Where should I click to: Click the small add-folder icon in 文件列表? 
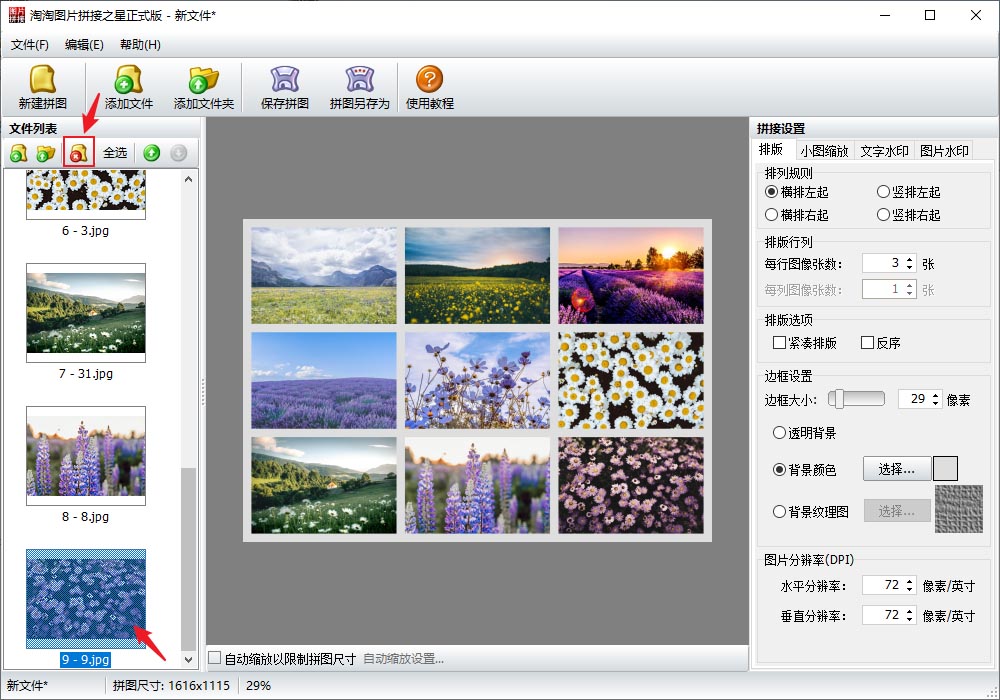coord(45,153)
